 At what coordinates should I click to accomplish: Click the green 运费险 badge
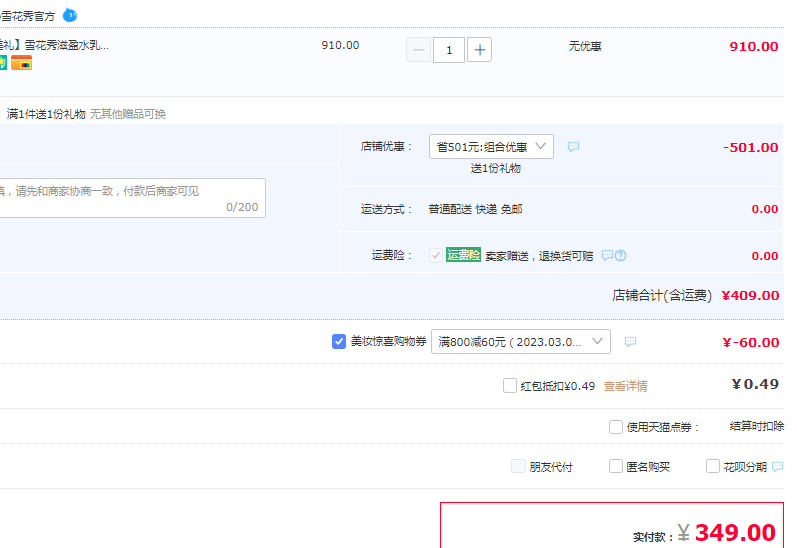pos(463,255)
